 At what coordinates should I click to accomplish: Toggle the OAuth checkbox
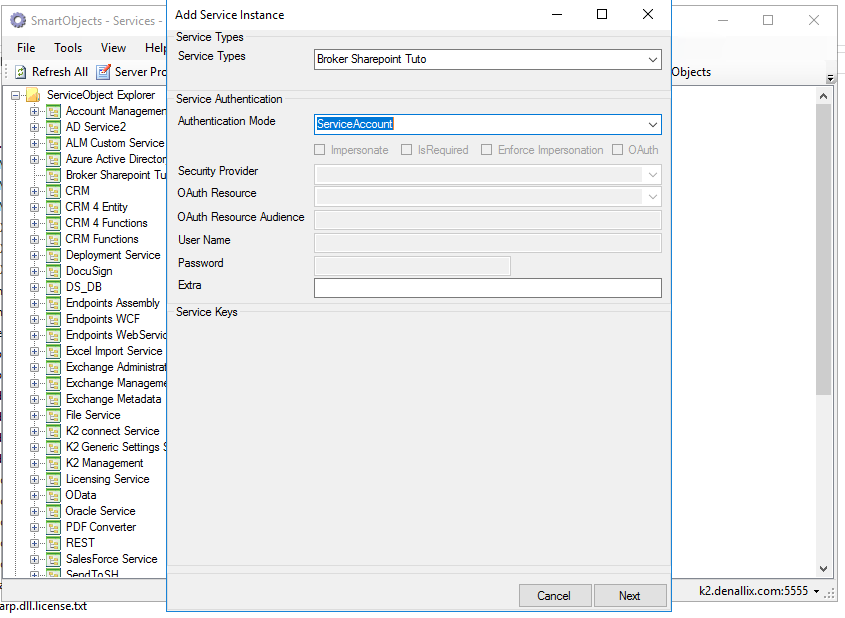coord(615,148)
